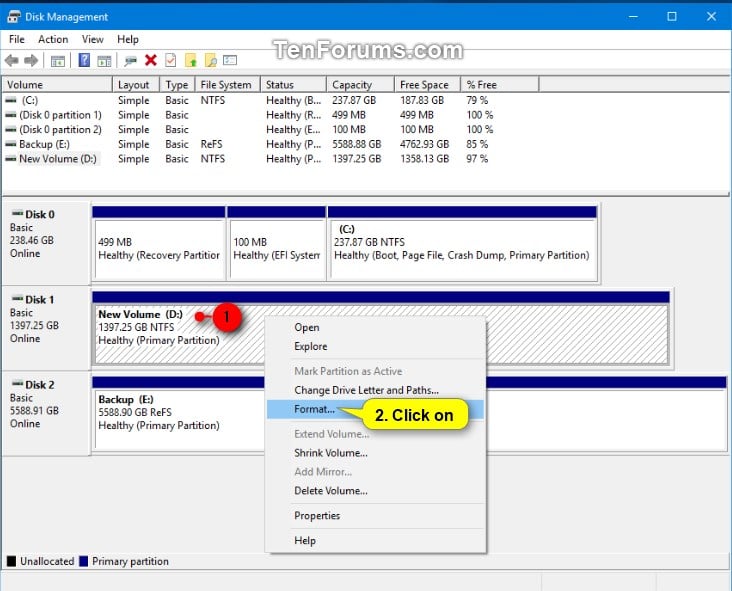Sort by the File System column header

228,84
